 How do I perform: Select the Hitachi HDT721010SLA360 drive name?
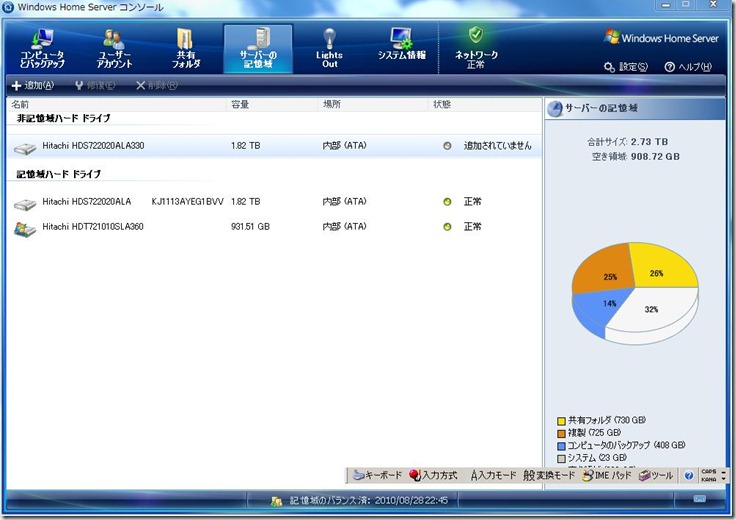(x=93, y=227)
